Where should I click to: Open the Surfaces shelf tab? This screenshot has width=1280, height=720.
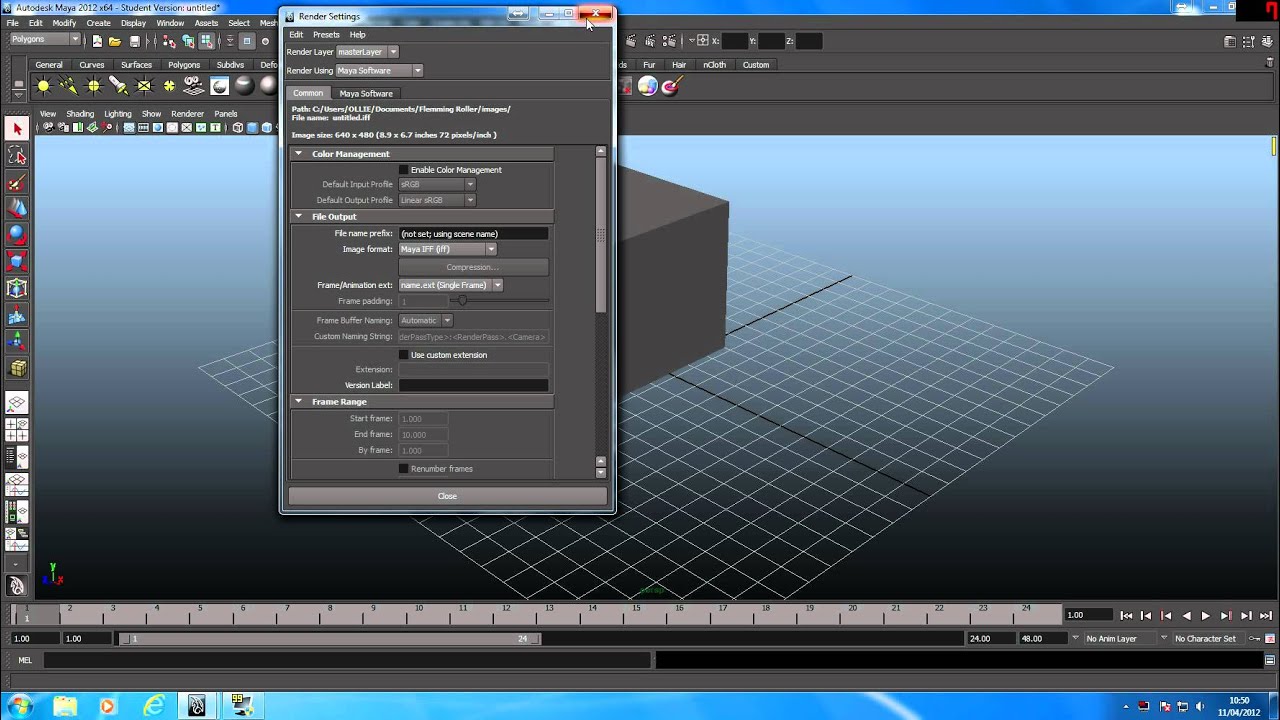point(136,65)
